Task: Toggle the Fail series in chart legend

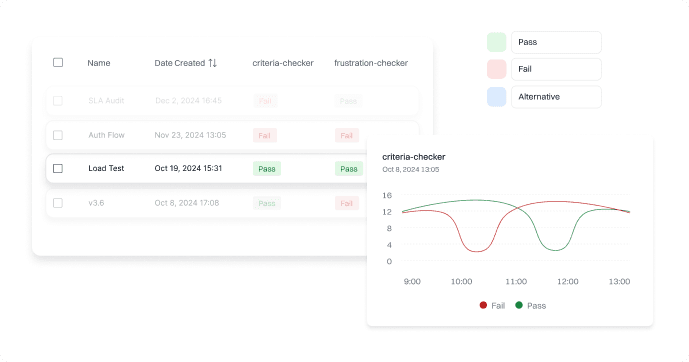Action: tap(492, 305)
